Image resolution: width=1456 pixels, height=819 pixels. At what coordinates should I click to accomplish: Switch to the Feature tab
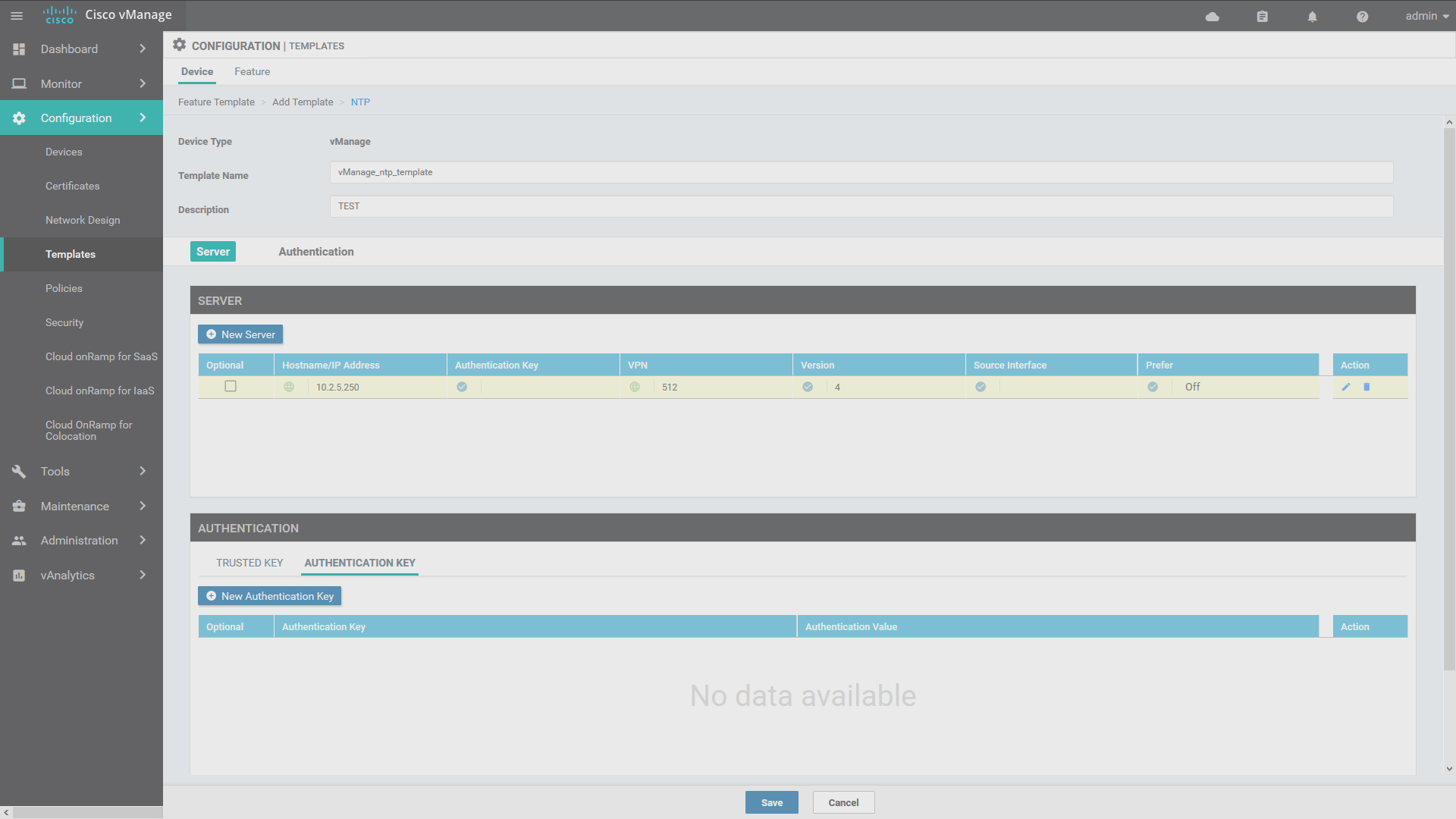[x=252, y=71]
